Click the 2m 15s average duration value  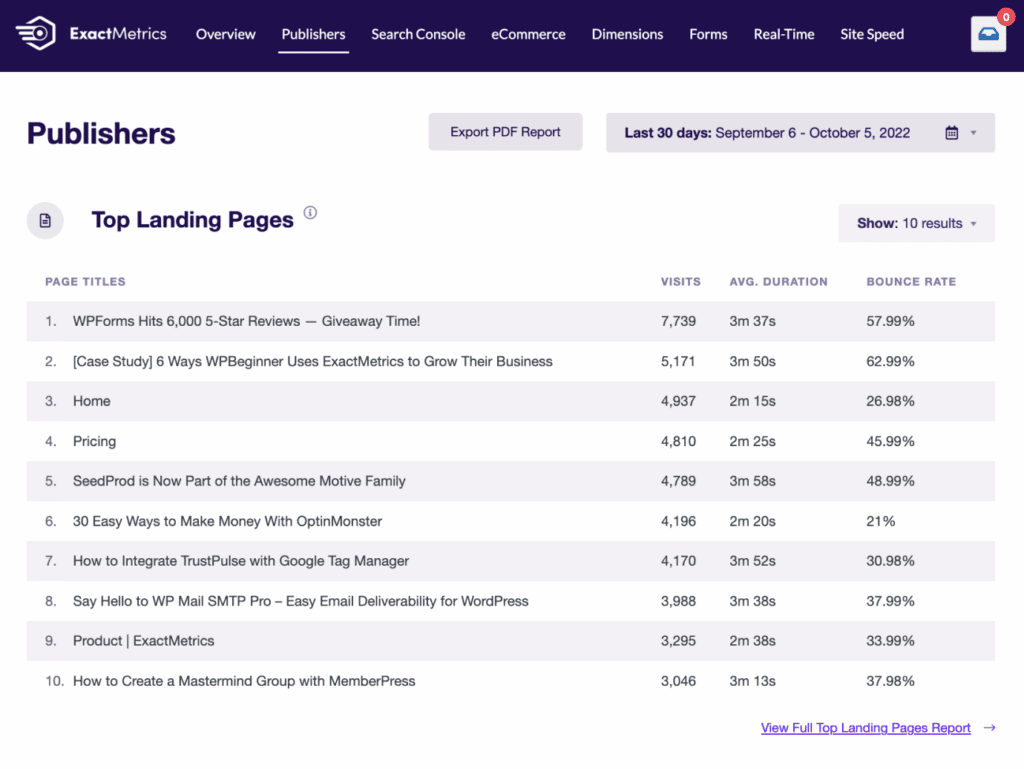pos(752,401)
